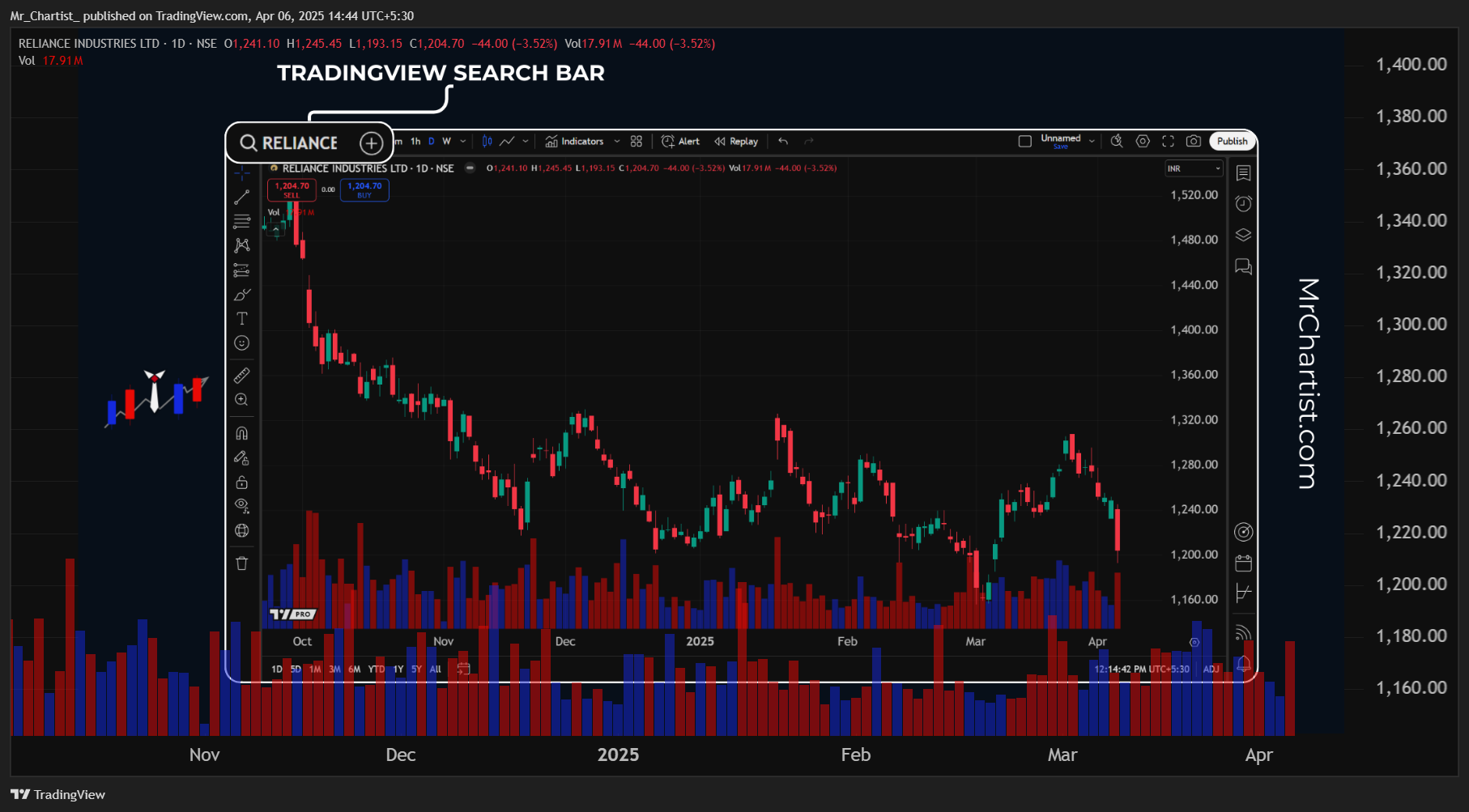Screen dimensions: 1469x812
Task: Select the All date range
Action: 436,670
